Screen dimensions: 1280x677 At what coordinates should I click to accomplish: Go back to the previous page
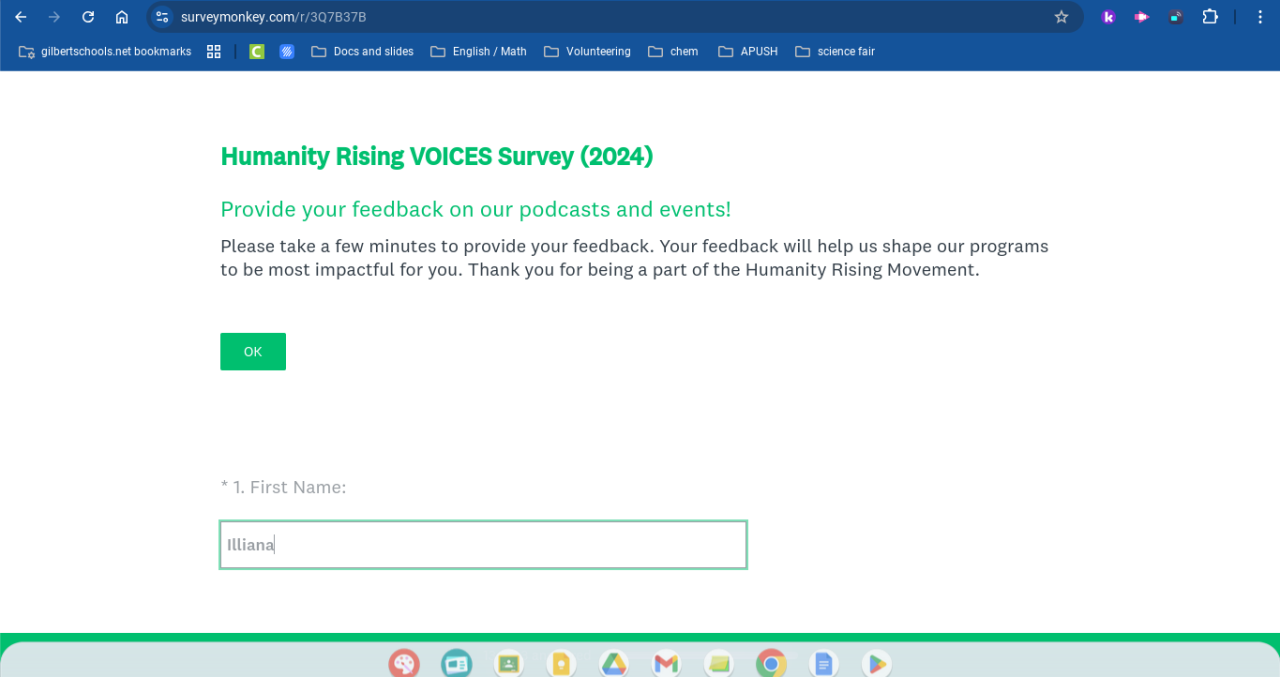click(x=21, y=17)
